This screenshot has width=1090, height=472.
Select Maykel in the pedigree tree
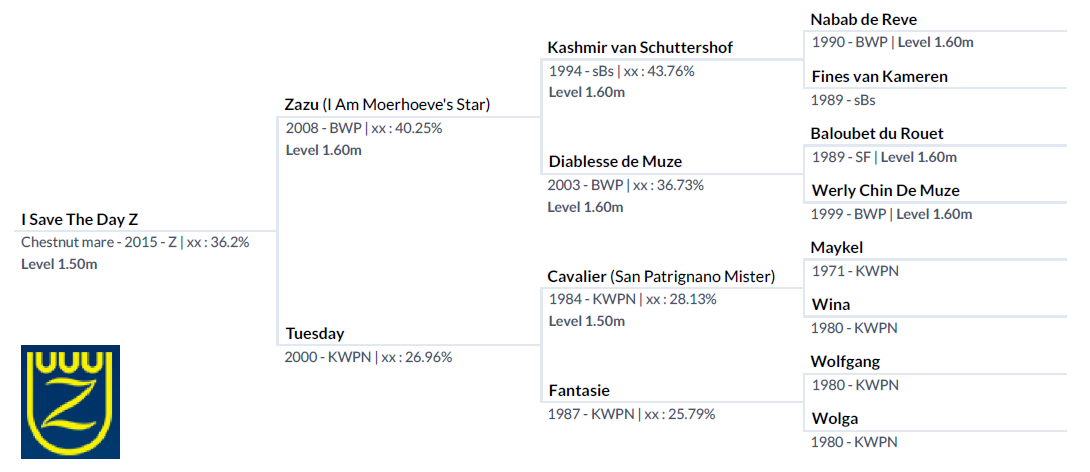click(x=837, y=248)
